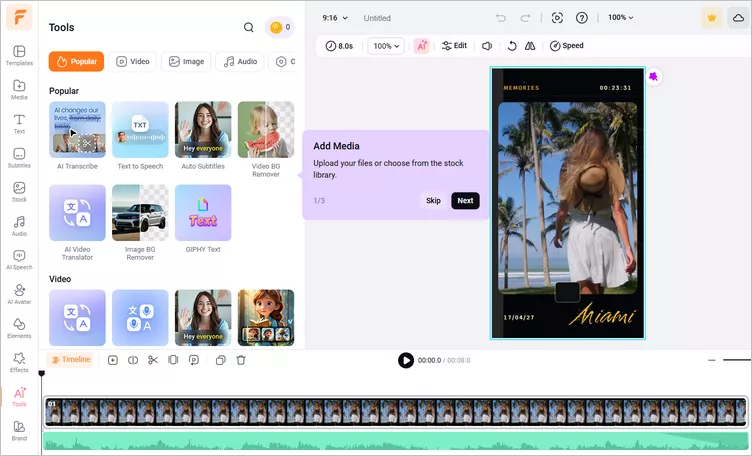This screenshot has height=456, width=752.
Task: Select the Audio tab in Tools
Action: click(x=240, y=61)
